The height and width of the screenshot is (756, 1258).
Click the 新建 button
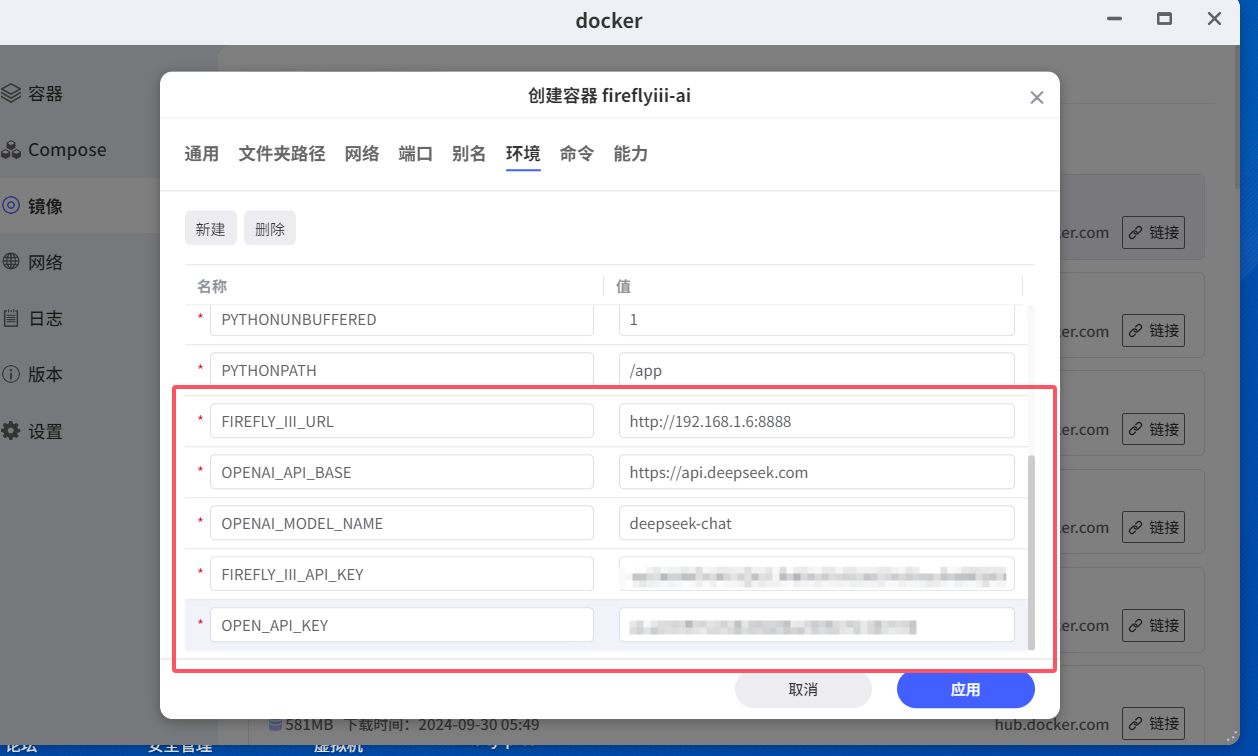210,228
